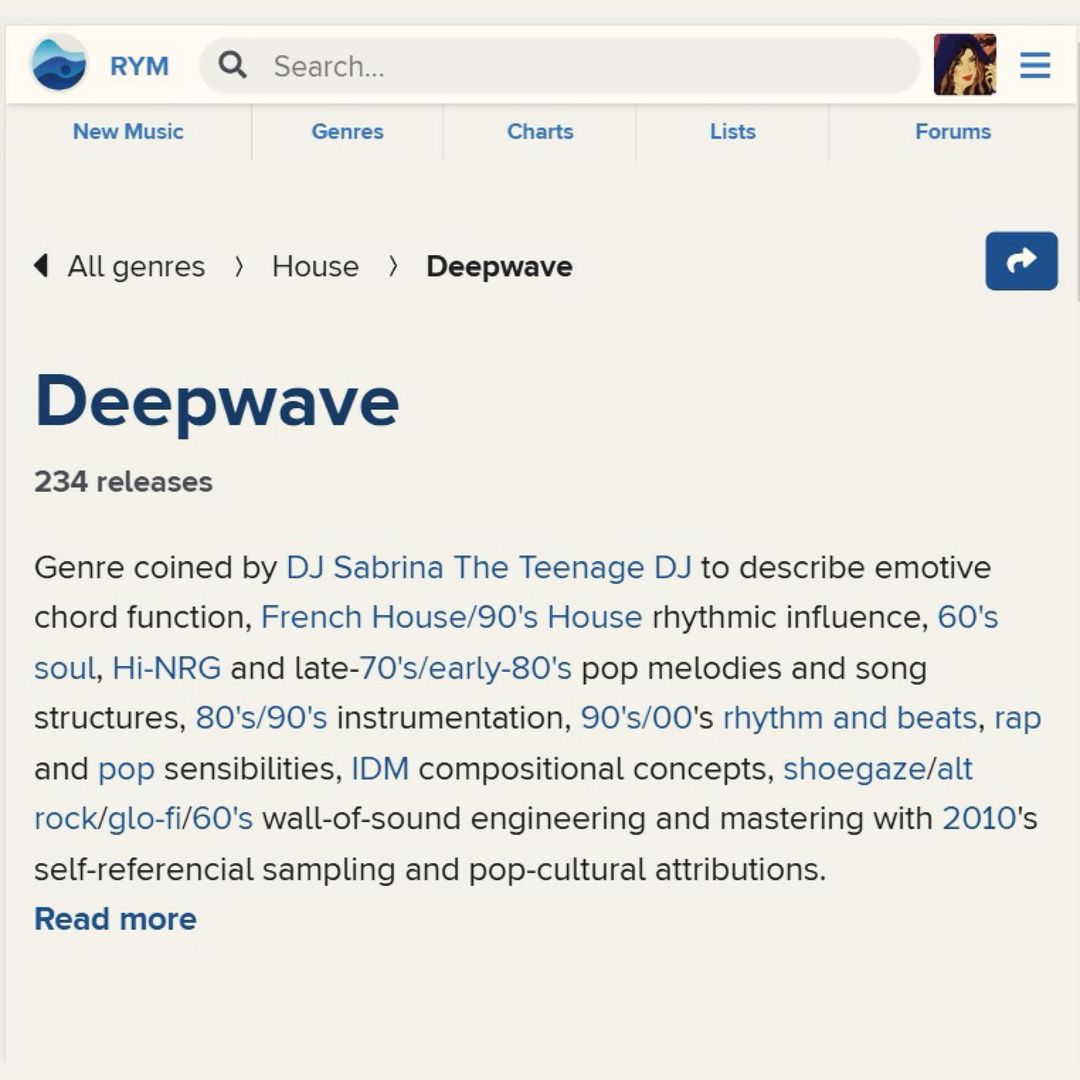
Task: Go to the Charts tab
Action: (x=540, y=132)
